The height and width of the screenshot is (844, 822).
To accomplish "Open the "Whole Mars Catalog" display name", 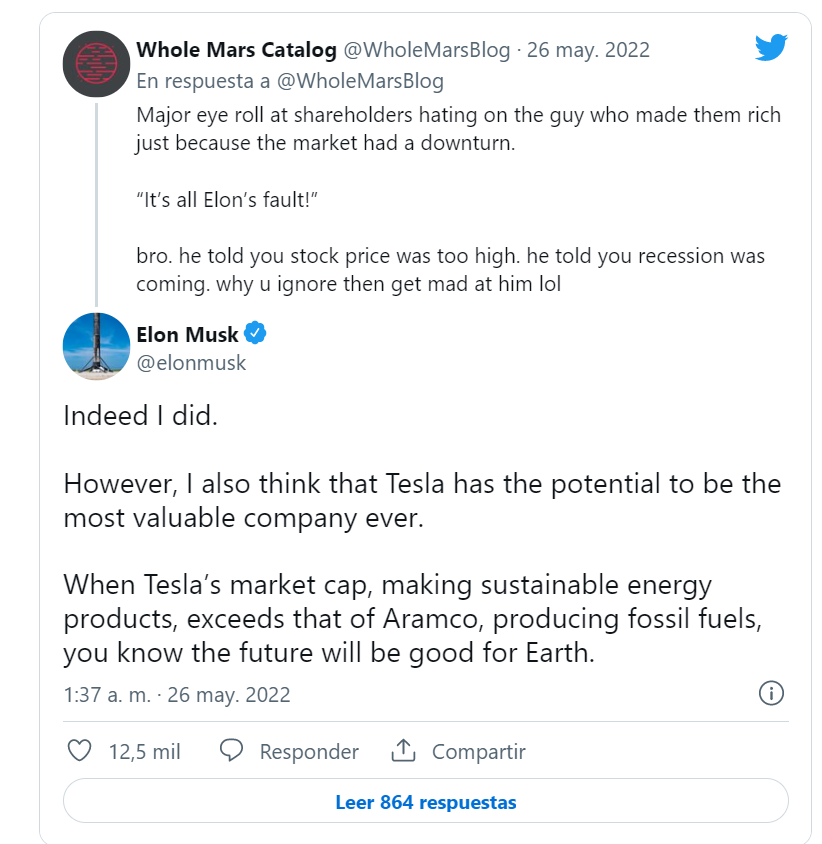I will [x=236, y=50].
